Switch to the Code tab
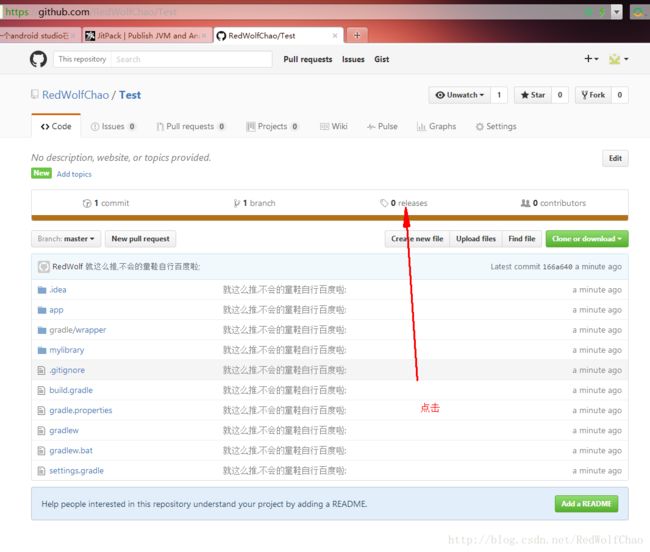The width and height of the screenshot is (650, 552). click(56, 126)
